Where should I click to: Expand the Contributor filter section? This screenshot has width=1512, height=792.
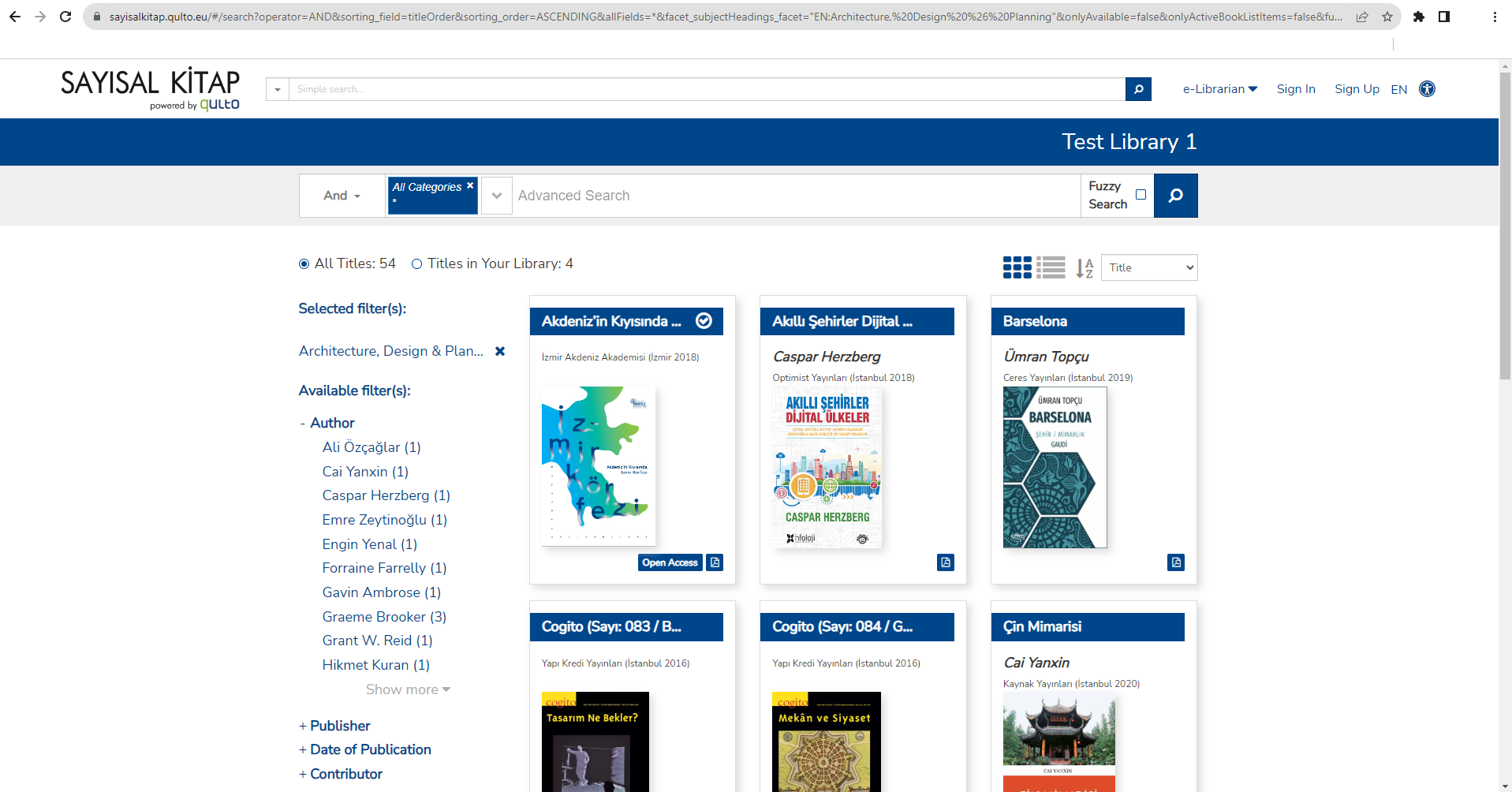tap(341, 774)
